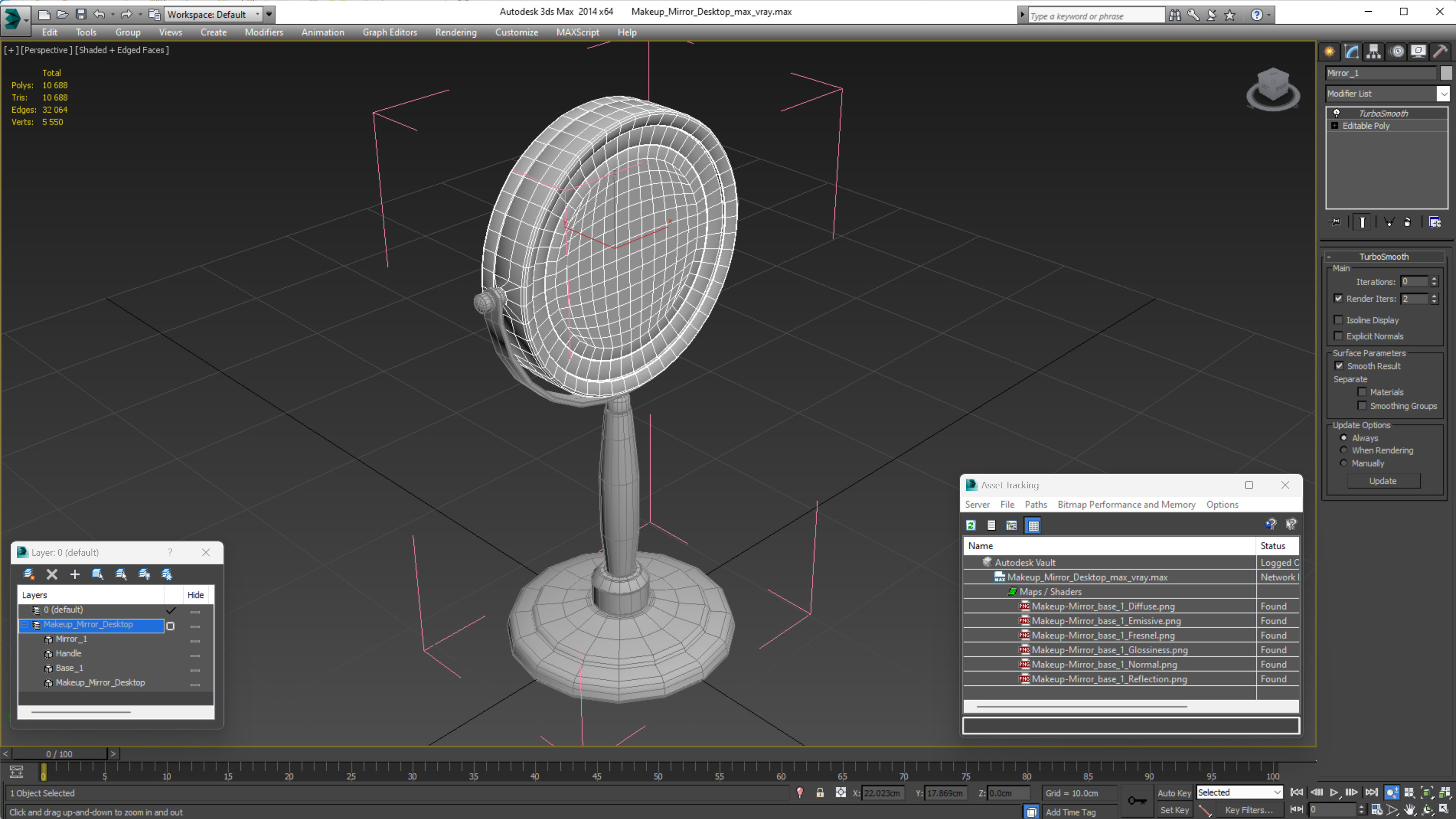
Task: Click the Redo arrow icon
Action: (x=126, y=14)
